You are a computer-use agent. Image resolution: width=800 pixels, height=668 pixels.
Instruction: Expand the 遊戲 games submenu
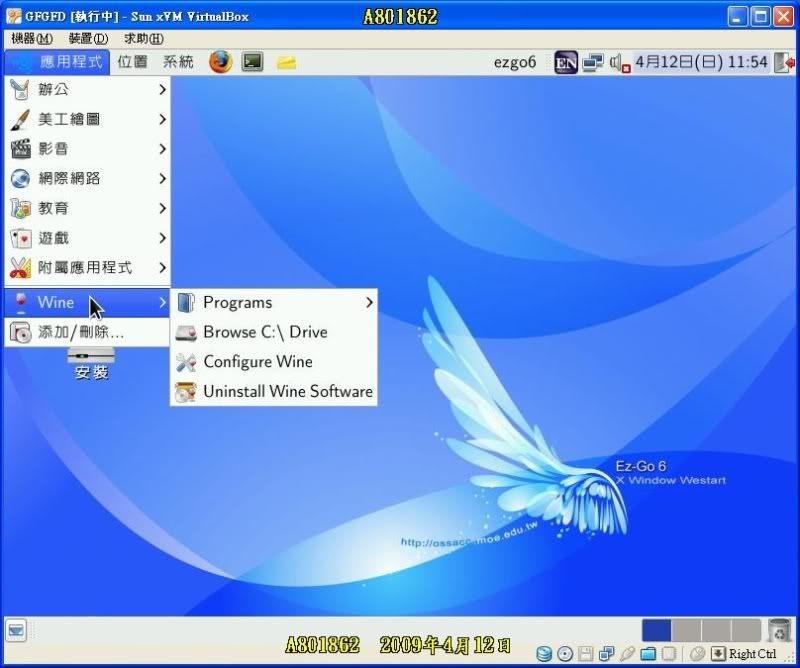[x=88, y=238]
